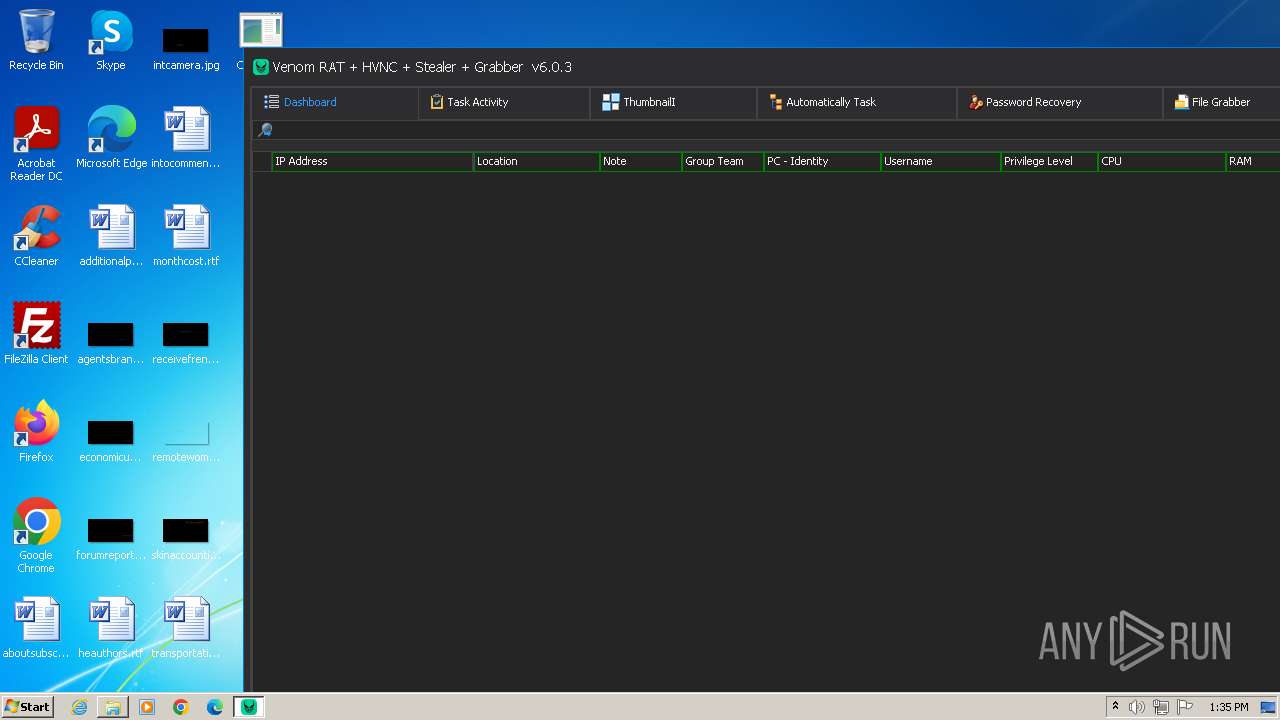Open media player from taskbar
The image size is (1280, 720).
(x=147, y=707)
